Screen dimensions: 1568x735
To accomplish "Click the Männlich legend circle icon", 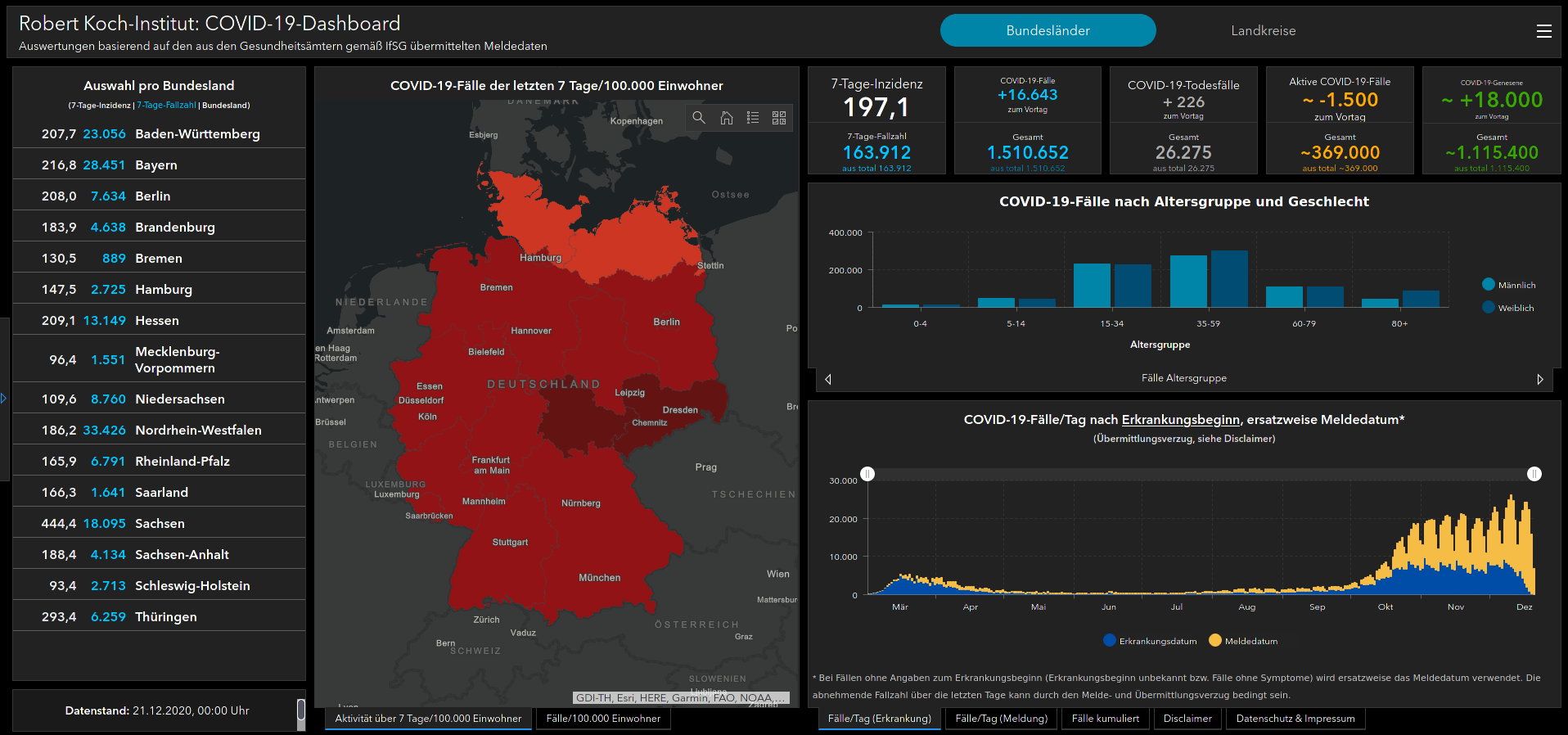I will pyautogui.click(x=1488, y=285).
